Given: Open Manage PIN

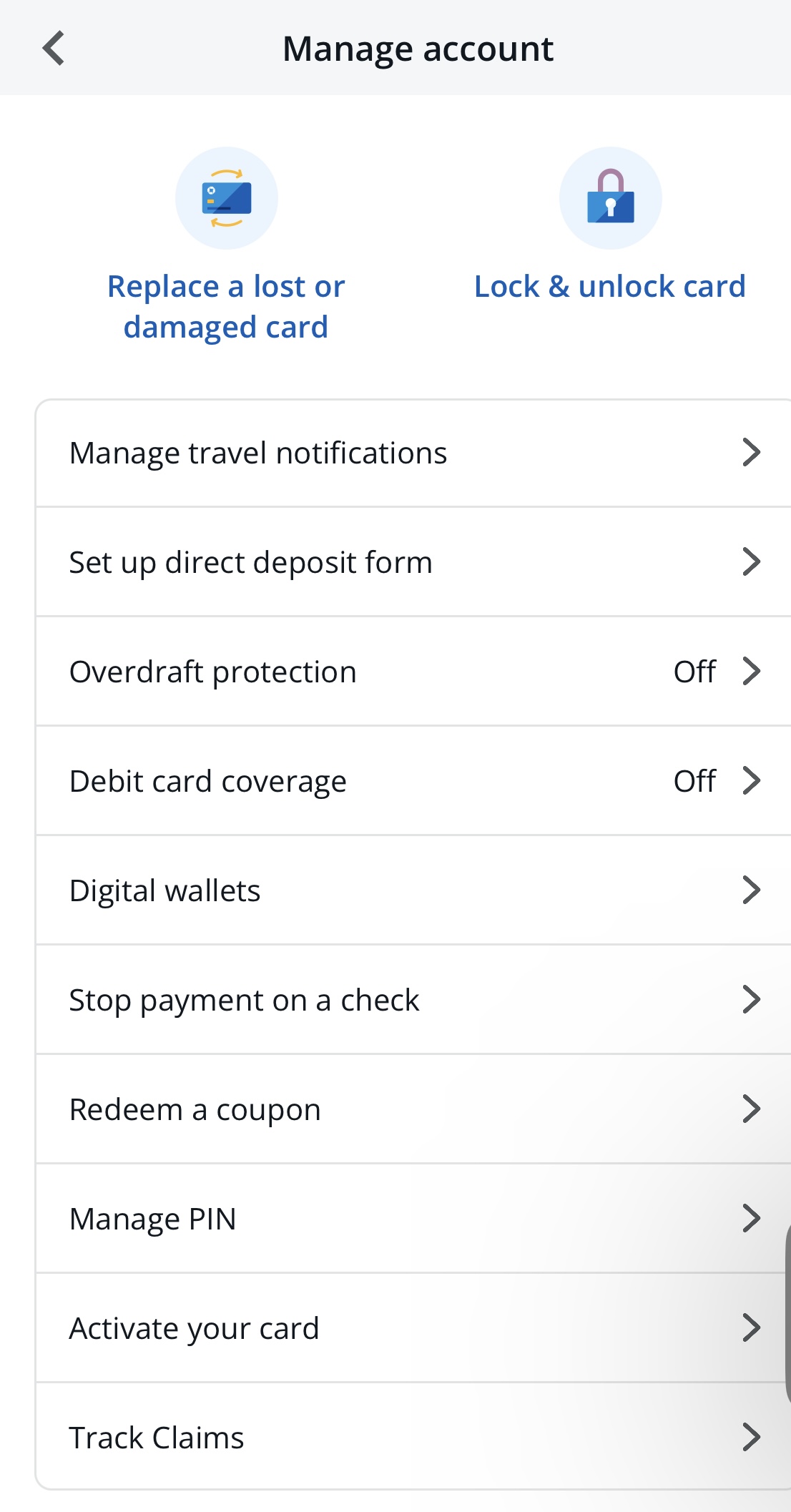Looking at the screenshot, I should [x=153, y=1219].
